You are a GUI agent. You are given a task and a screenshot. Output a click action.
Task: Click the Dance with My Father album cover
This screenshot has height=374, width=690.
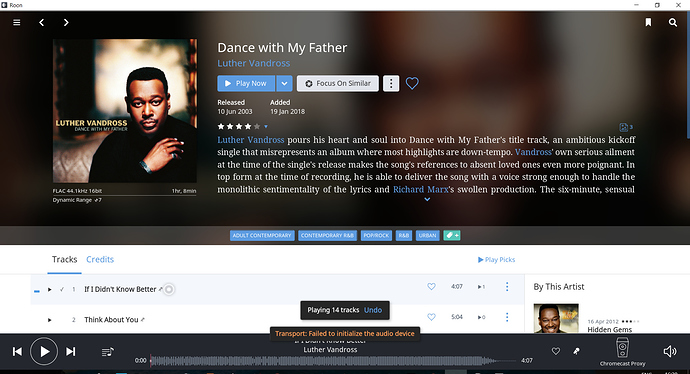pyautogui.click(x=125, y=111)
